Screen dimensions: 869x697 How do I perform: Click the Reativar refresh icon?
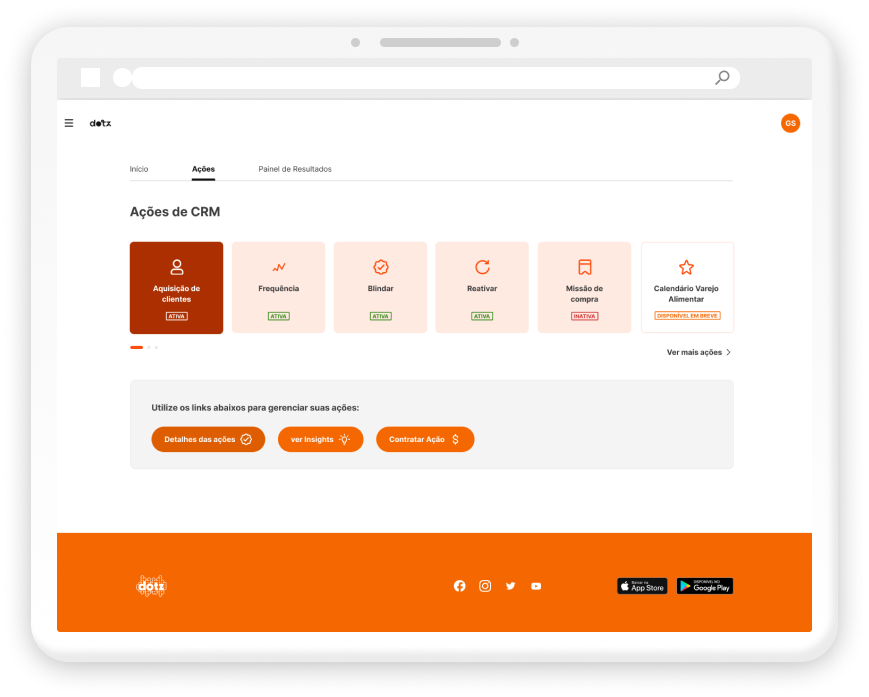click(x=482, y=267)
